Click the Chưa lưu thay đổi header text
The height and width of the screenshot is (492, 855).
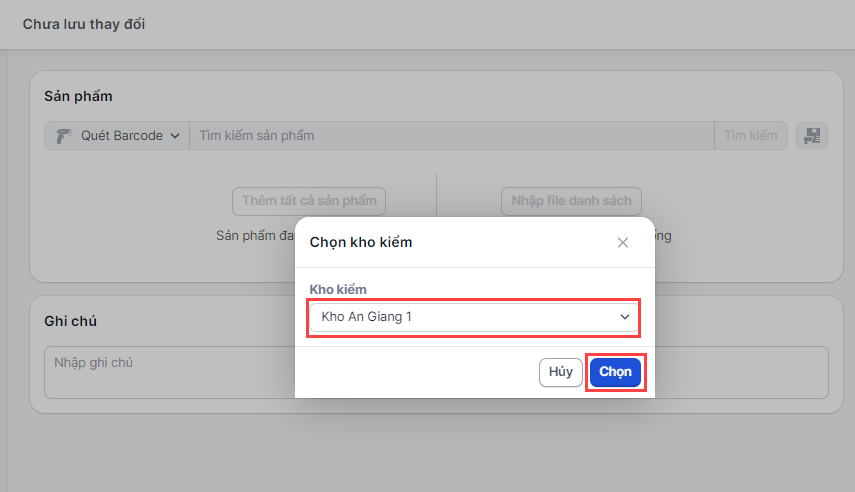pos(84,25)
